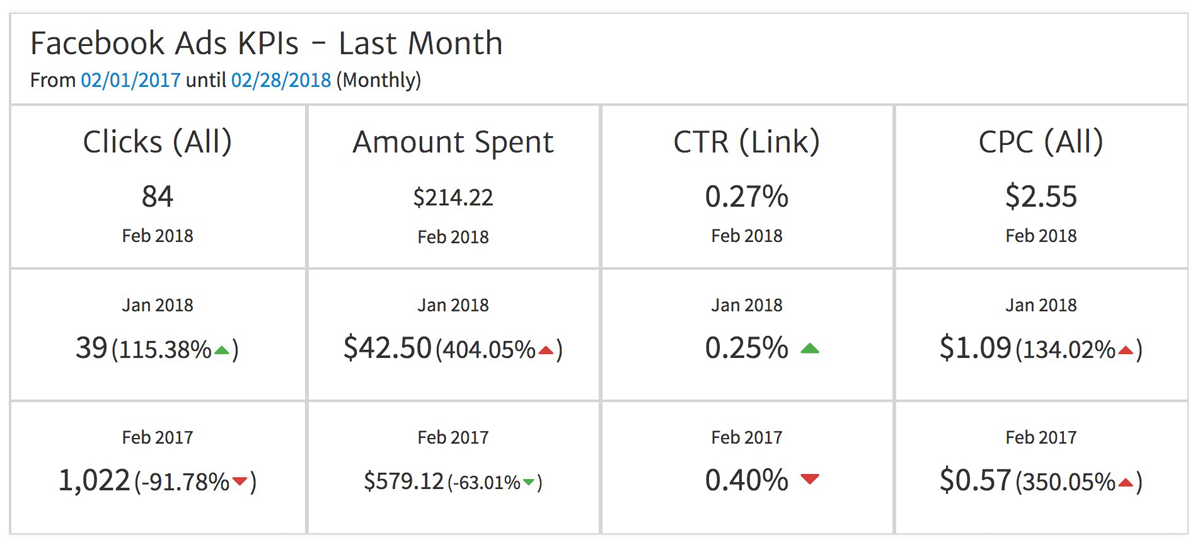Click the red up arrow beside 350.05%

point(1125,484)
